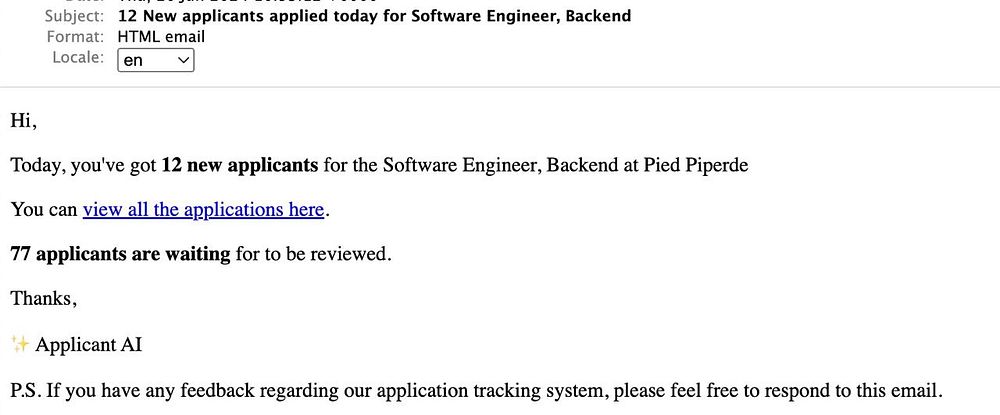Click the 'Applicant AI' signature text

coord(89,345)
